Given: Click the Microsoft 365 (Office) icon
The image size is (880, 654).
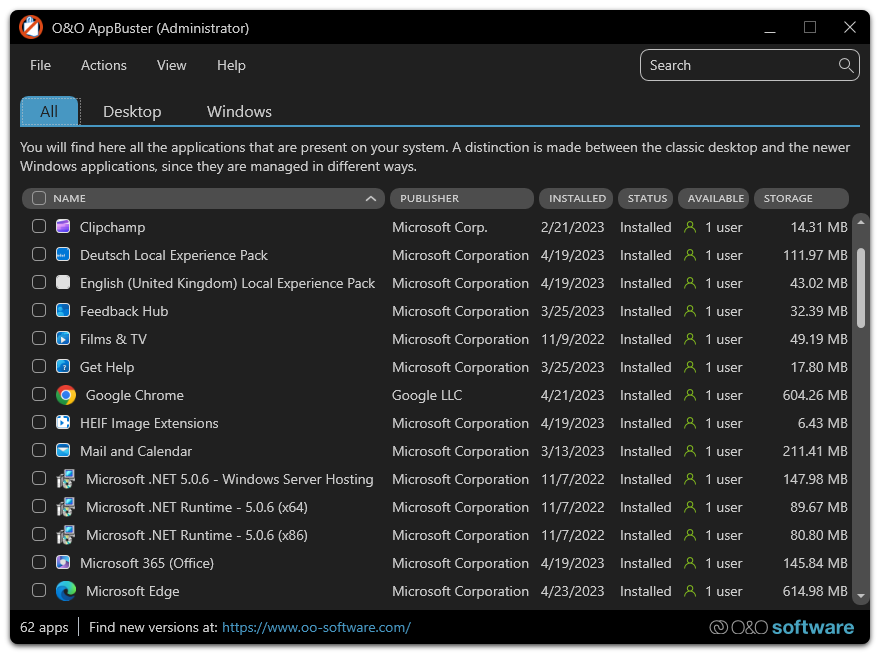Looking at the screenshot, I should coord(63,562).
